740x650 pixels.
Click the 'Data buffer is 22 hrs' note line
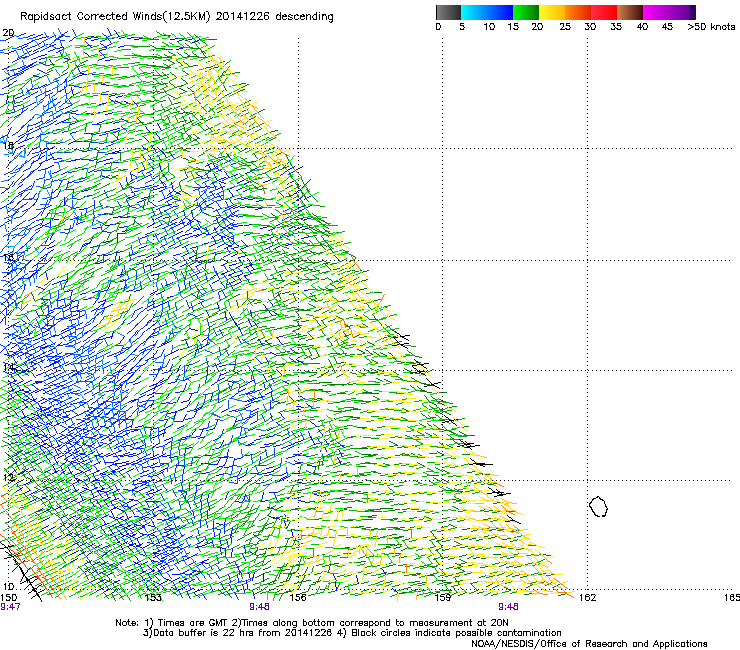pos(352,633)
